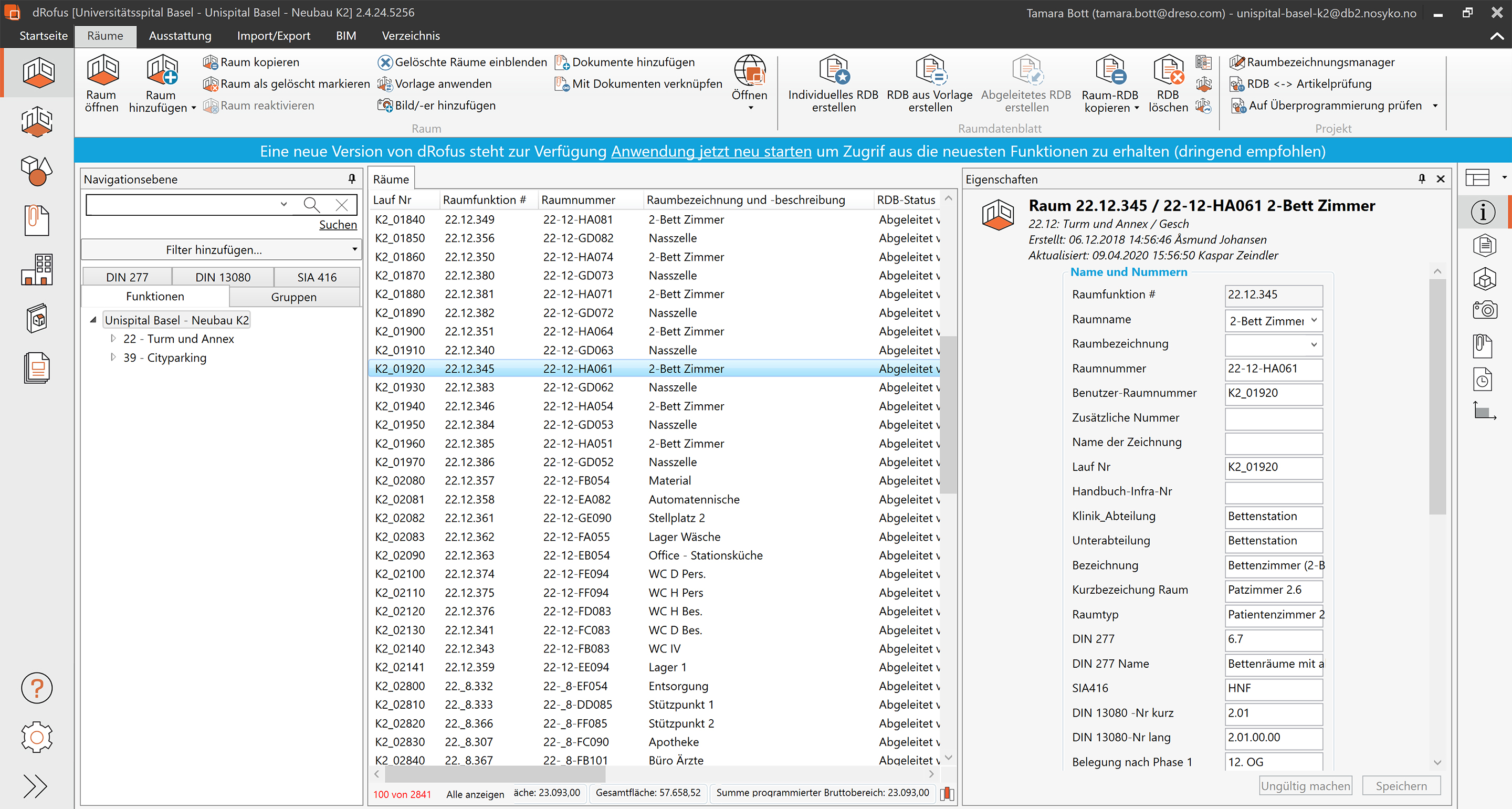Pin the Eigenschaften panel

(1421, 179)
